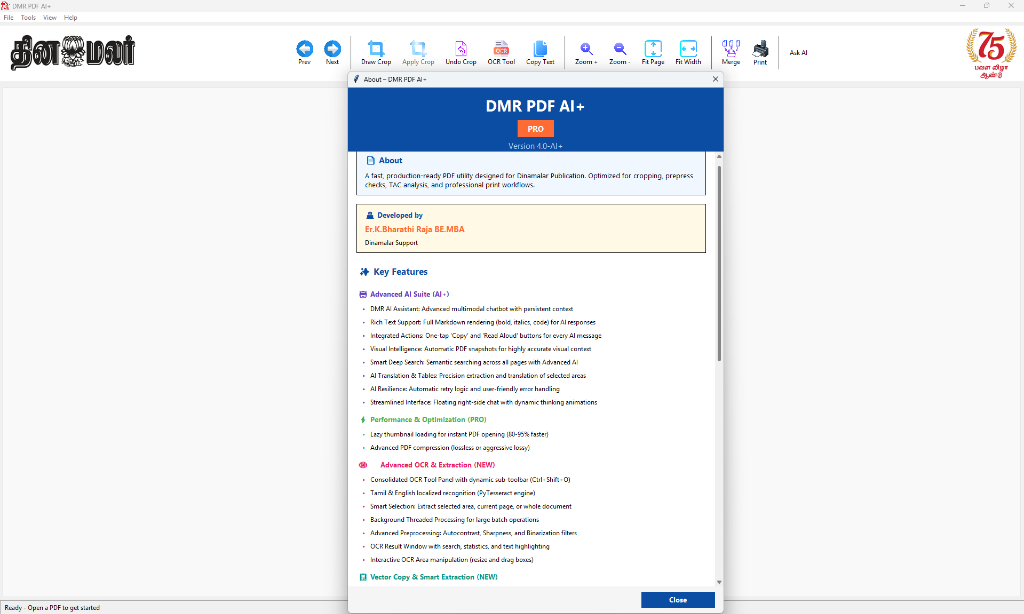Open the Help menu
The width and height of the screenshot is (1024, 614).
tap(71, 18)
